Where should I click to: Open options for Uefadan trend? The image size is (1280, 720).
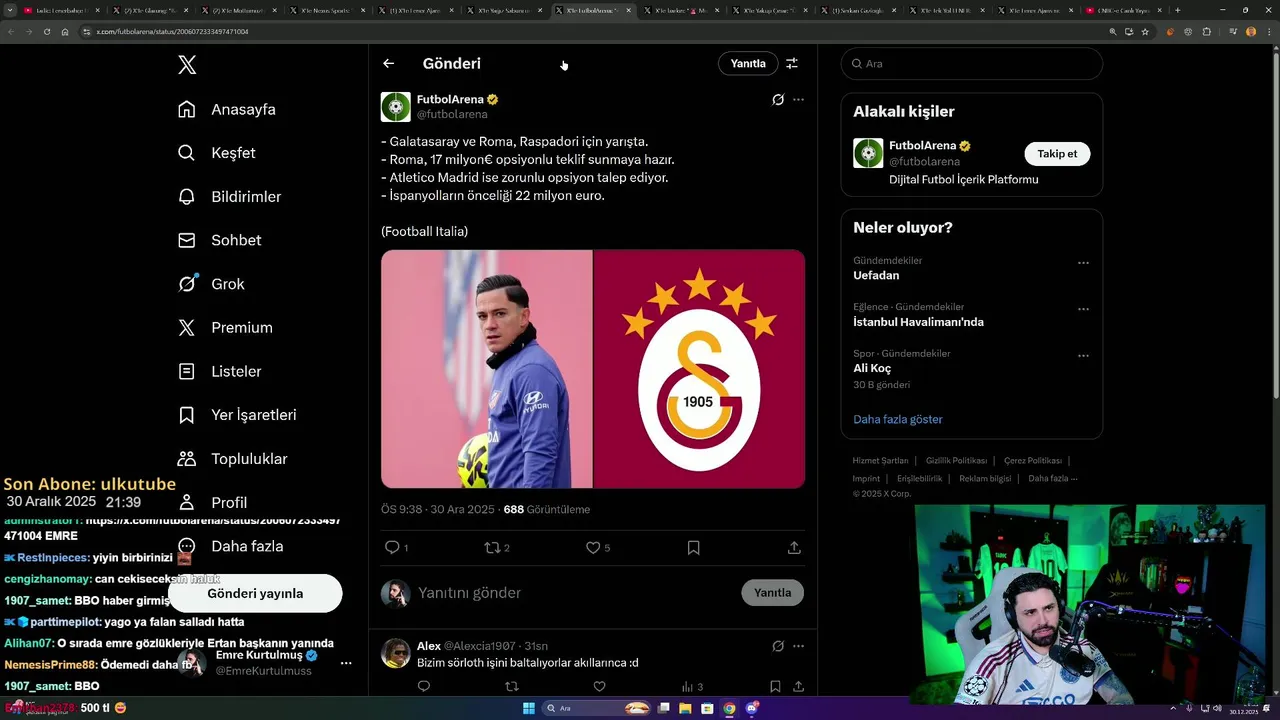[x=1083, y=263]
